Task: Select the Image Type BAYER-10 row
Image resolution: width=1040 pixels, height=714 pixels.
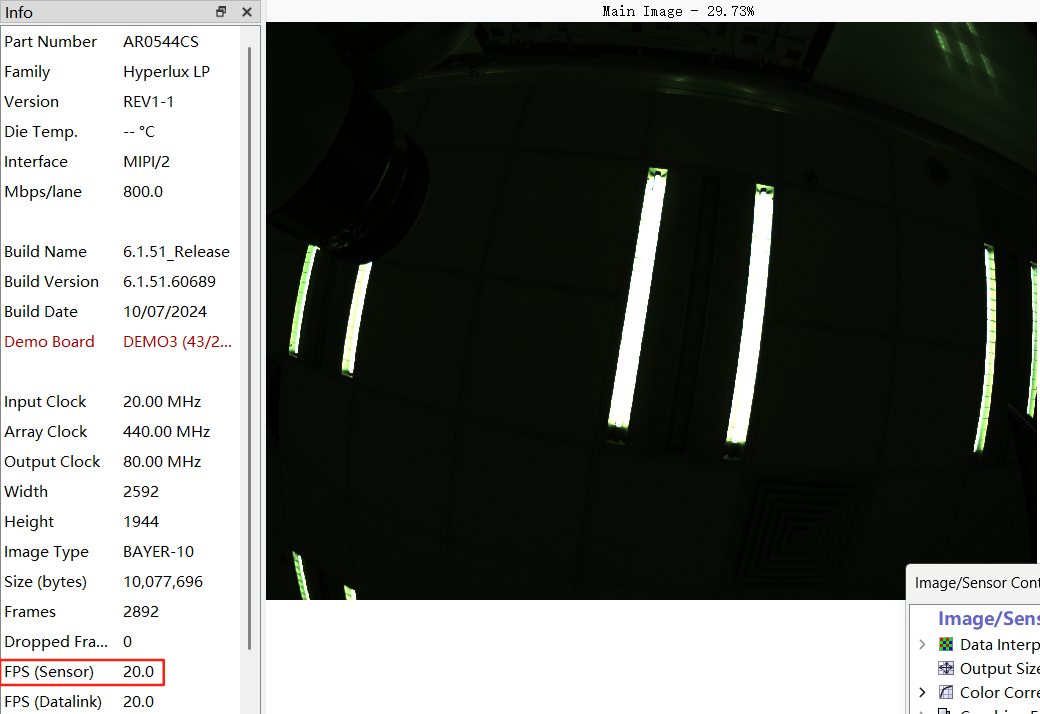Action: pyautogui.click(x=118, y=552)
